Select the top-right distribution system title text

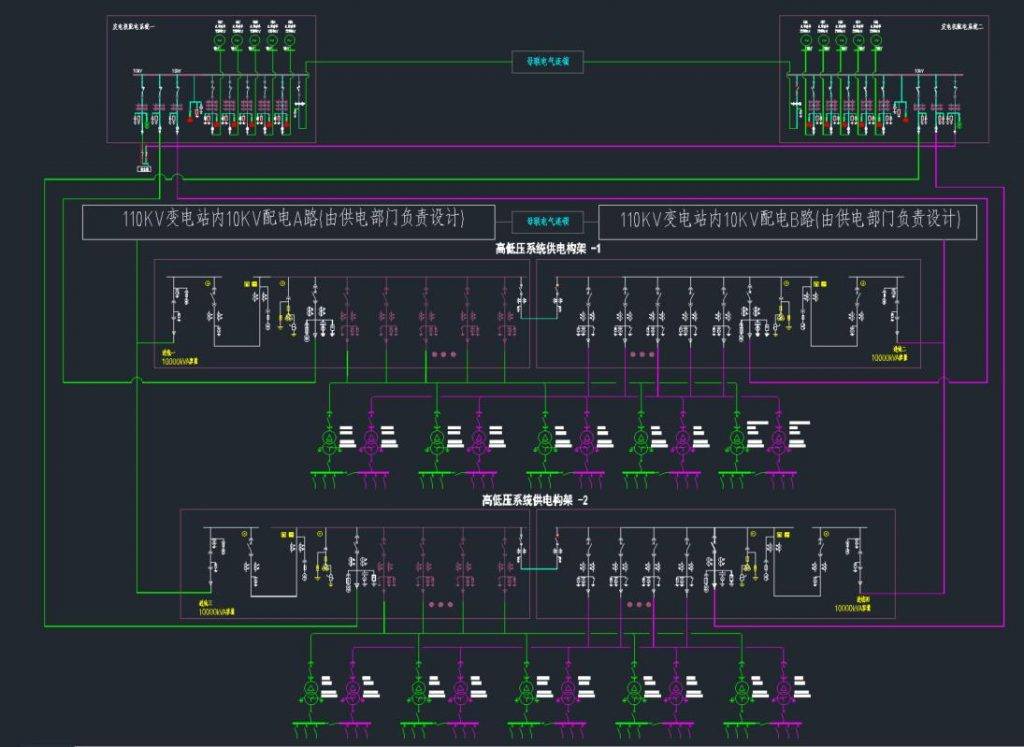pos(962,27)
